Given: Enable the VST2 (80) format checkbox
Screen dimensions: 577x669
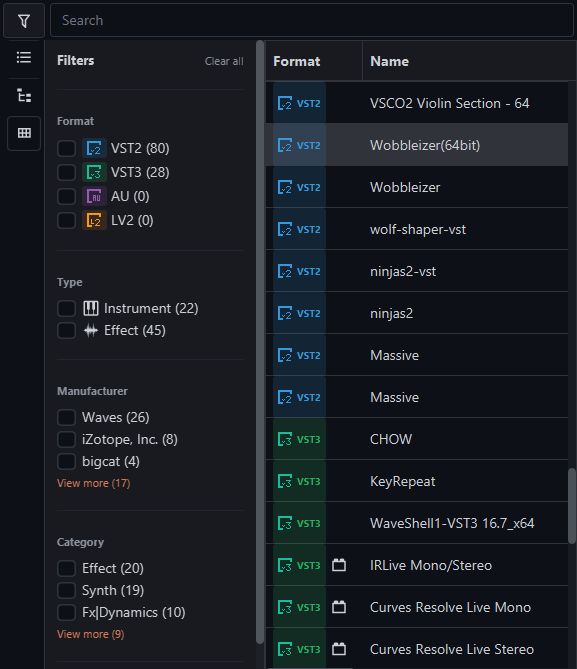Looking at the screenshot, I should [x=67, y=148].
